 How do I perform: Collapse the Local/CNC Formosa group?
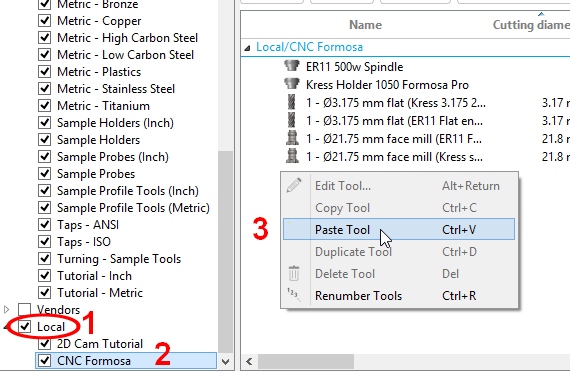point(248,48)
